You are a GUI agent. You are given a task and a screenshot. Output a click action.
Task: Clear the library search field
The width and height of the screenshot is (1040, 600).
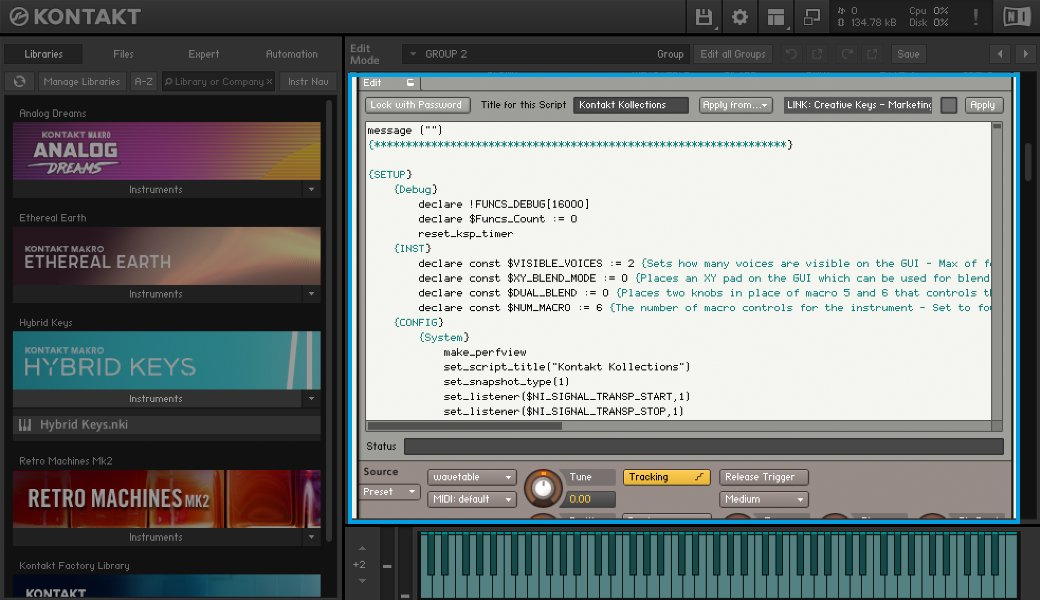pos(269,82)
